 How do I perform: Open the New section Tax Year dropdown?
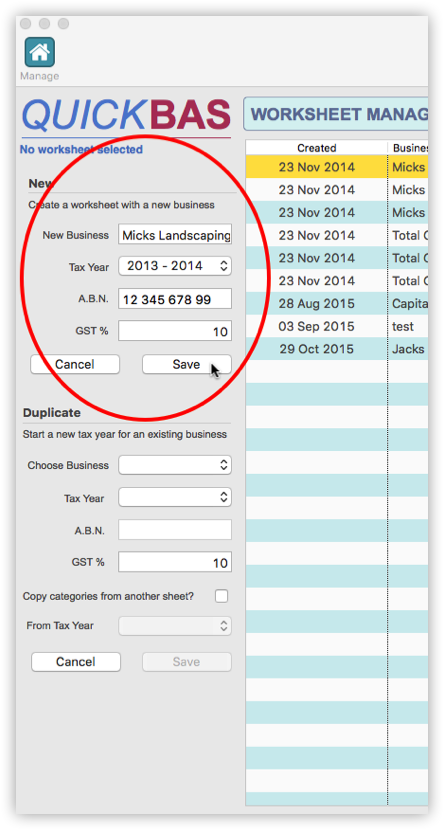tap(175, 266)
